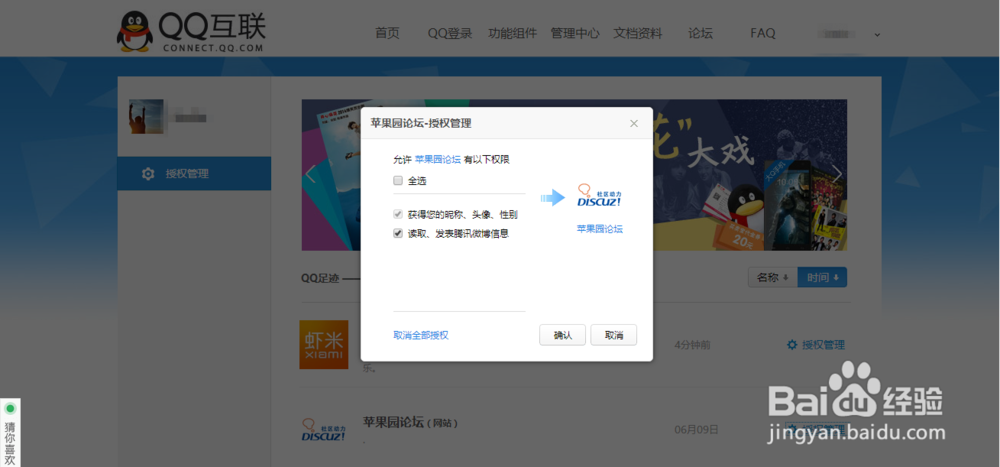Click the 4分钟前 timestamp

pyautogui.click(x=692, y=345)
